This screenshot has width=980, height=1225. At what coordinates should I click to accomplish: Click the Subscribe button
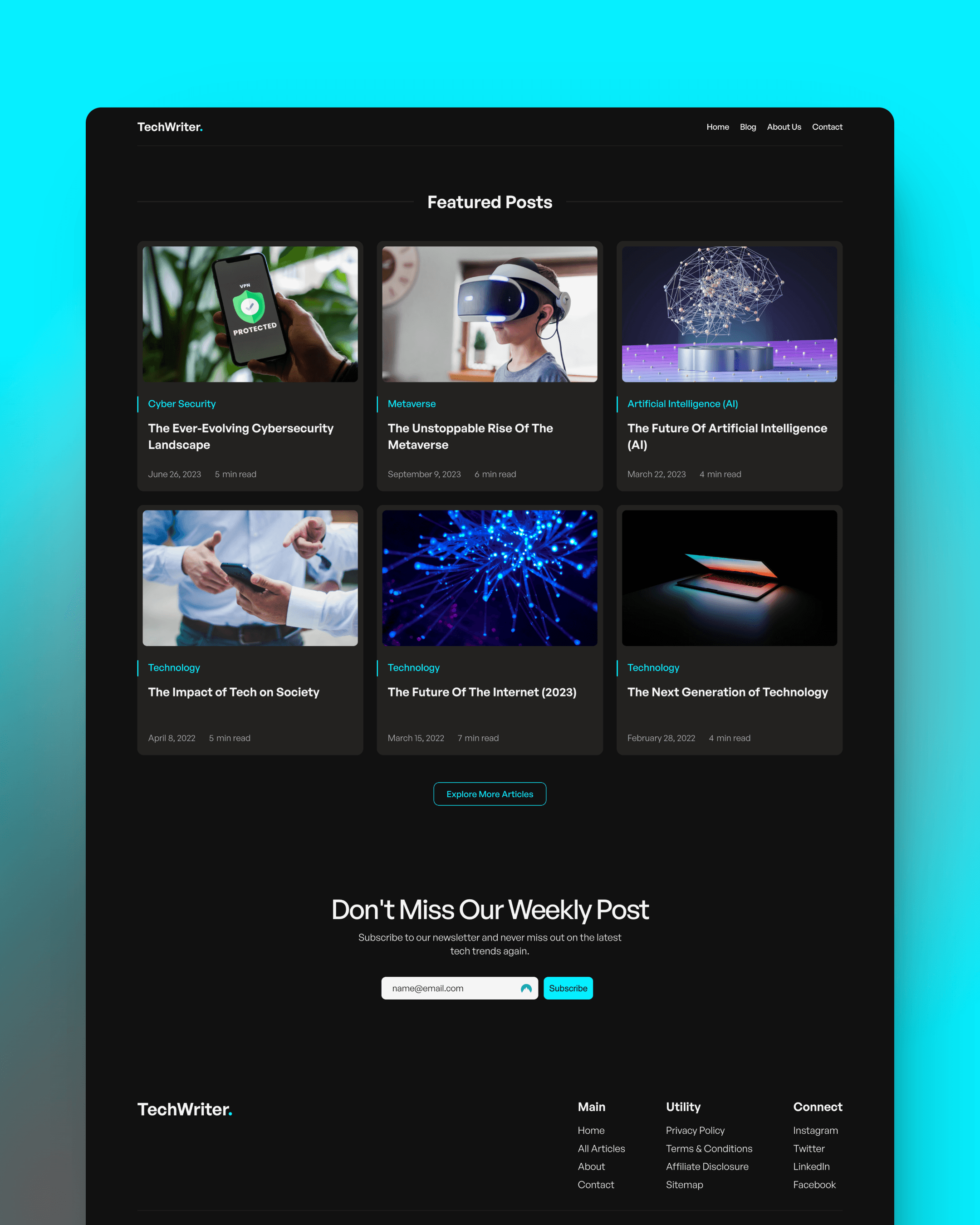click(567, 988)
